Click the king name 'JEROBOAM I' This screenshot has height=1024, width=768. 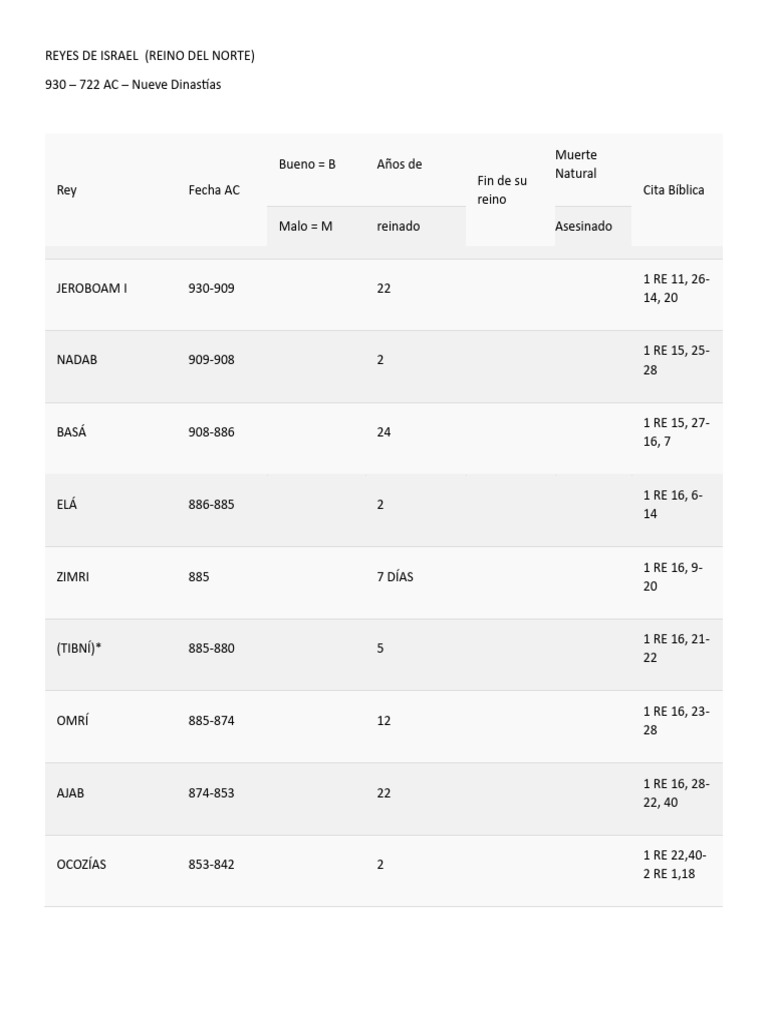pos(92,288)
